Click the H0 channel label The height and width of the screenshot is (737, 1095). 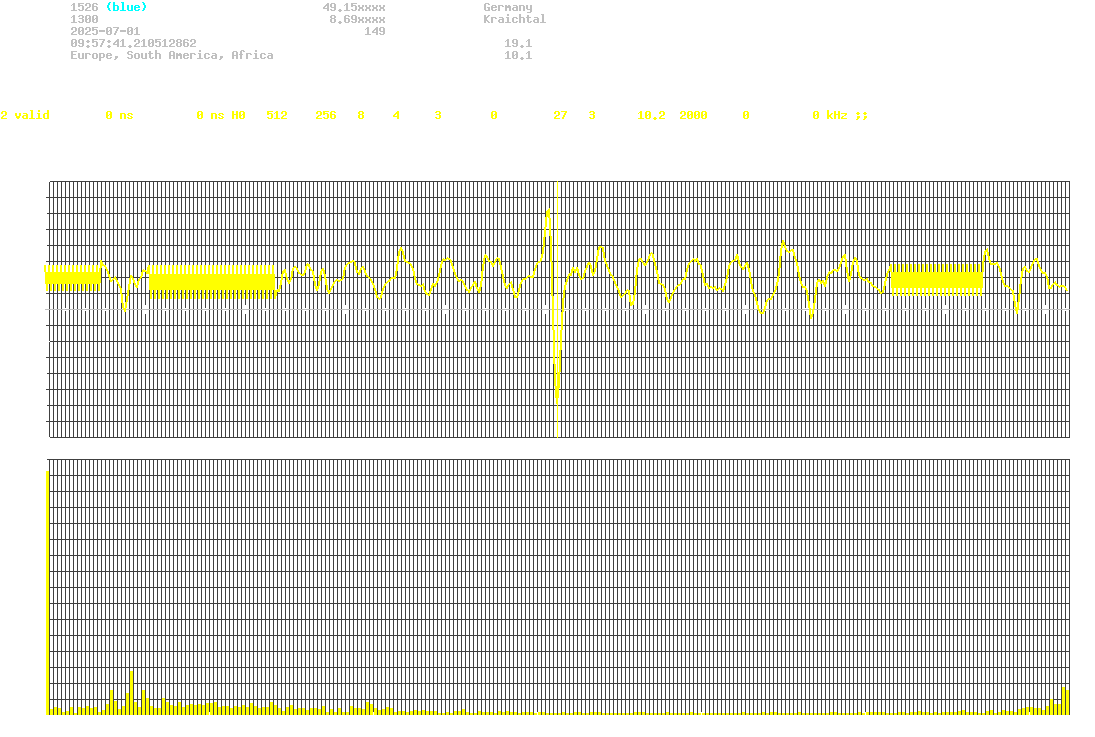[x=239, y=115]
